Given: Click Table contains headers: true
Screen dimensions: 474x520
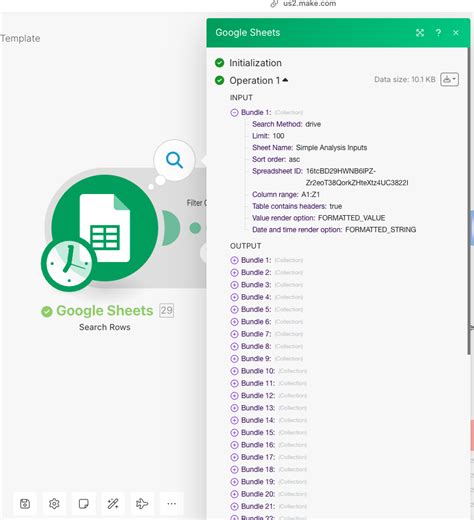Looking at the screenshot, I should click(x=297, y=206).
